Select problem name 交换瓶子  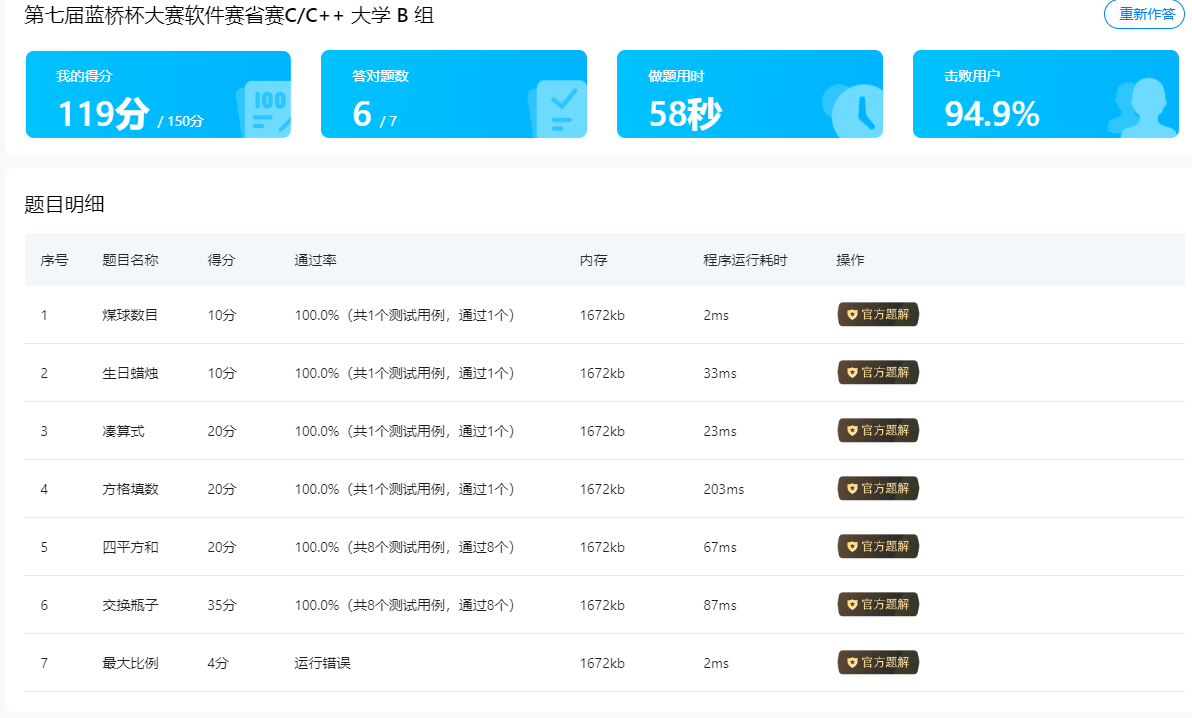click(130, 605)
